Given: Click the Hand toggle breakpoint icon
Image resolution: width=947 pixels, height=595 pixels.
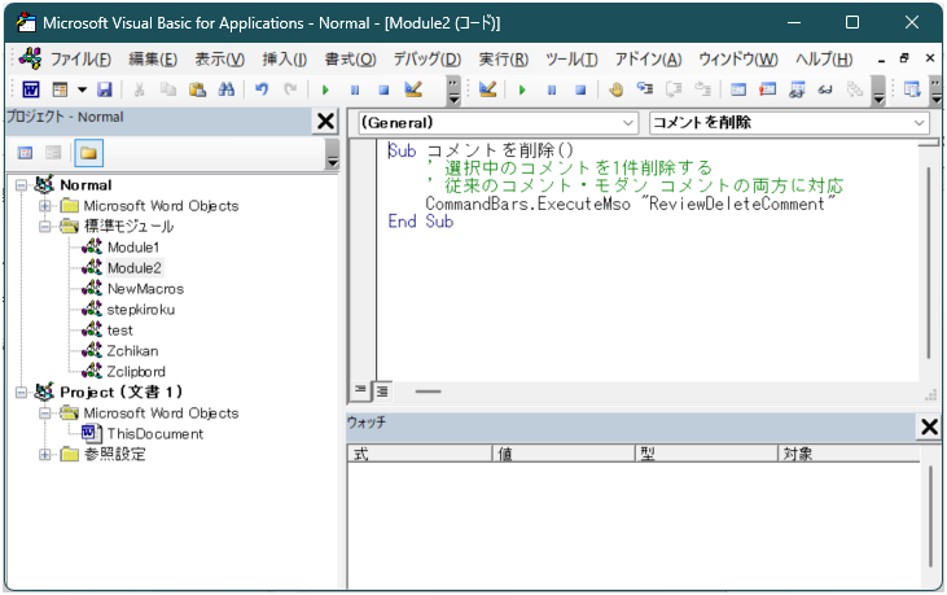Looking at the screenshot, I should coord(615,89).
